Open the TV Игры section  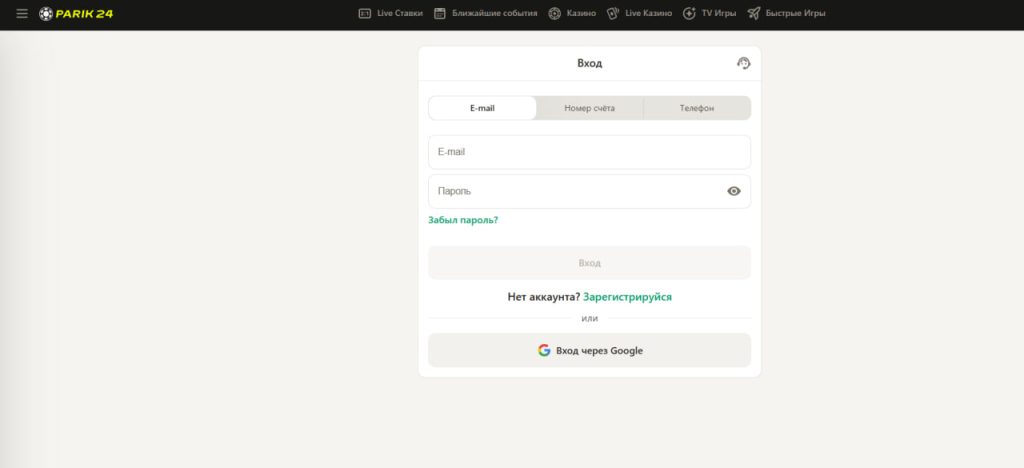[709, 13]
